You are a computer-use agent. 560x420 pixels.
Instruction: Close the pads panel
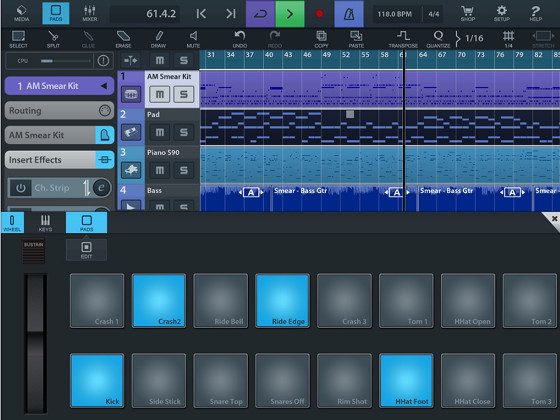coord(553,219)
